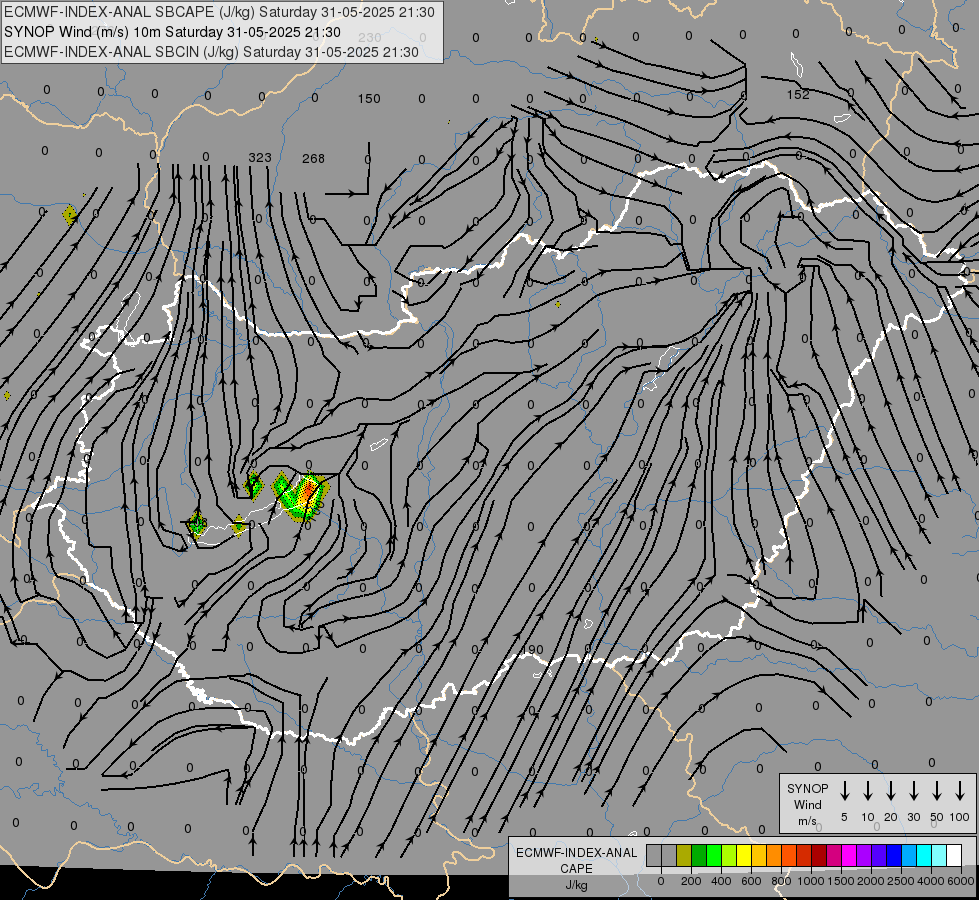Click the faded value 230 in the header
Screen dimensions: 979x900
tap(370, 37)
